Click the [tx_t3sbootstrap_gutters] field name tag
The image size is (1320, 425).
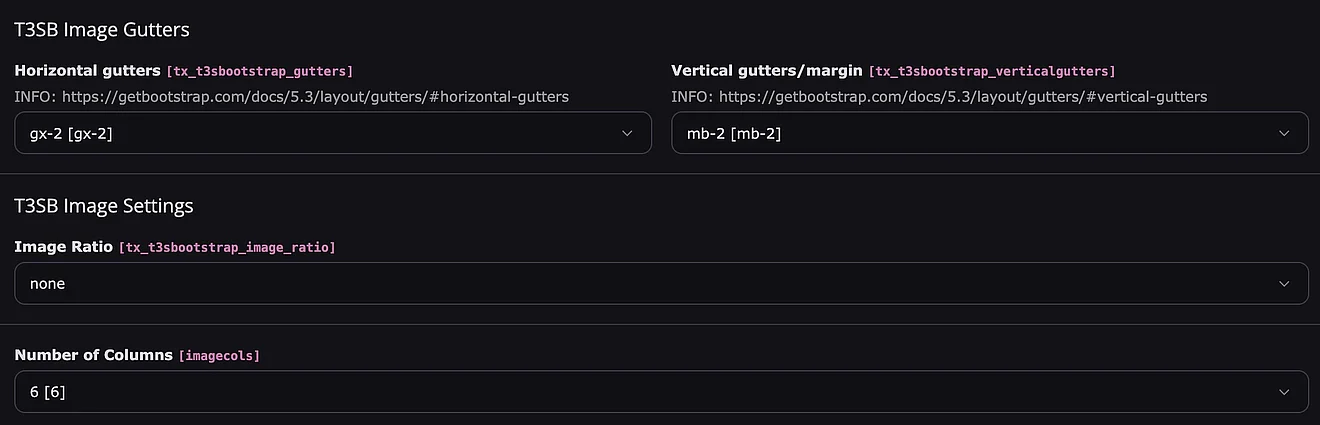(259, 72)
